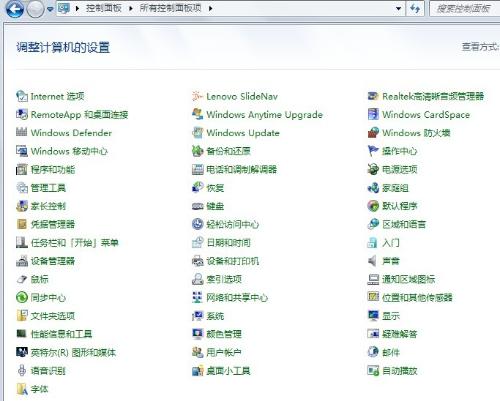The height and width of the screenshot is (401, 500).
Task: Open 文件夹选项 link
Action: tap(53, 316)
